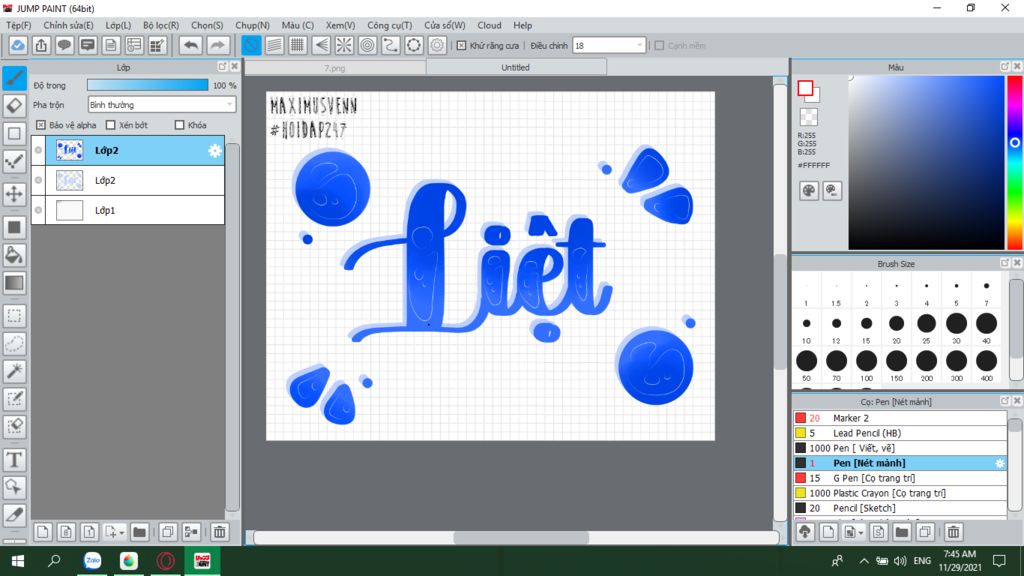Select the Eyedropper tool

point(14,515)
